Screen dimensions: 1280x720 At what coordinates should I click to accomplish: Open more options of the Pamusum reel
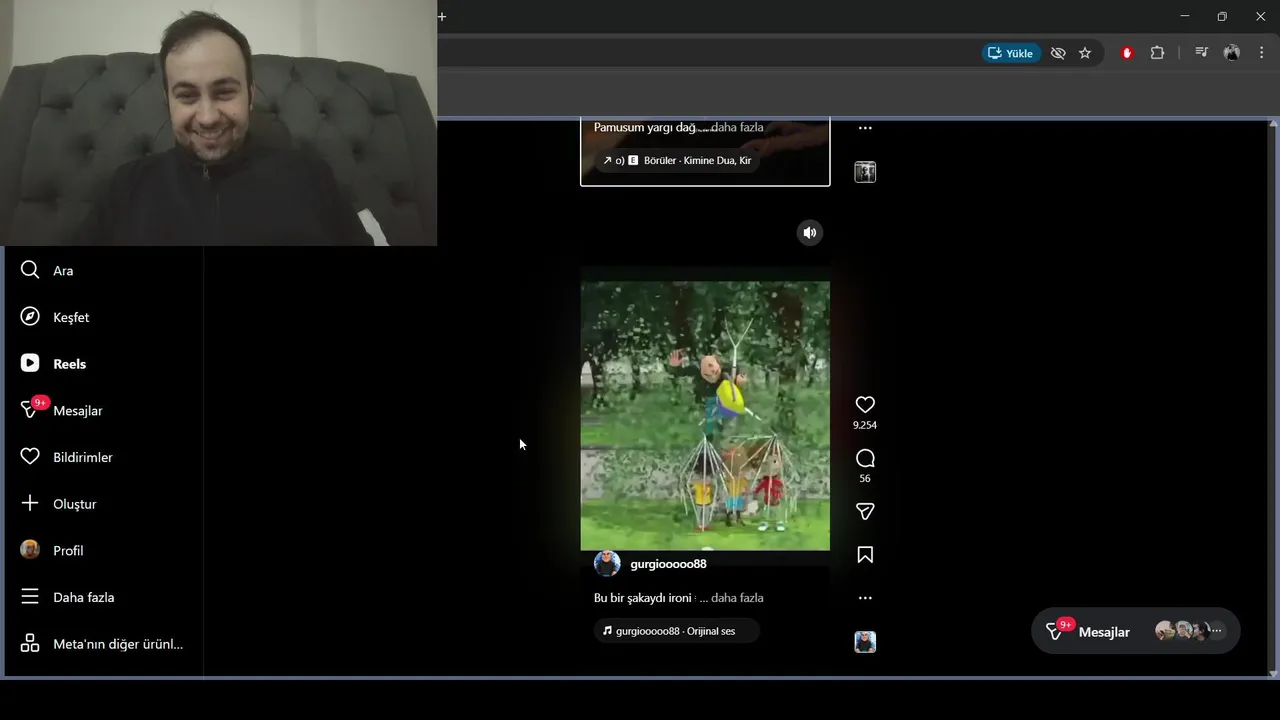tap(865, 128)
